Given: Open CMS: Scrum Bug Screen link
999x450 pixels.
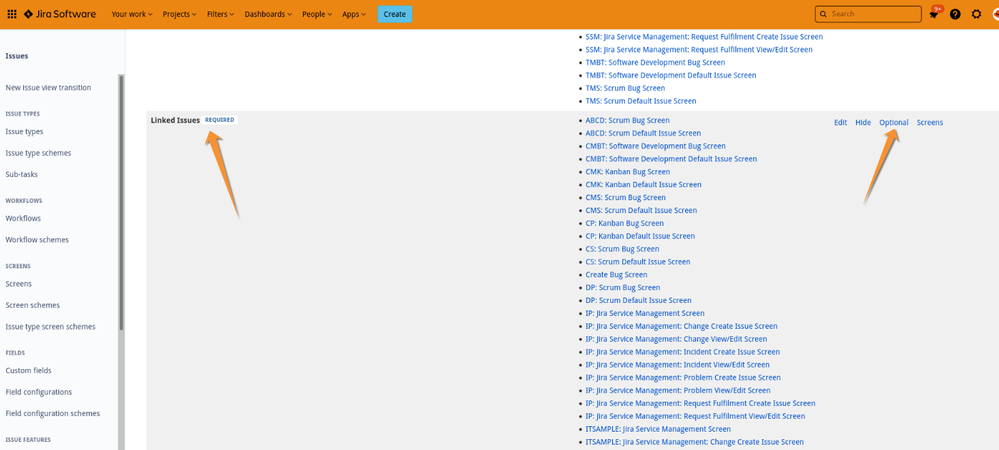Looking at the screenshot, I should click(626, 198).
